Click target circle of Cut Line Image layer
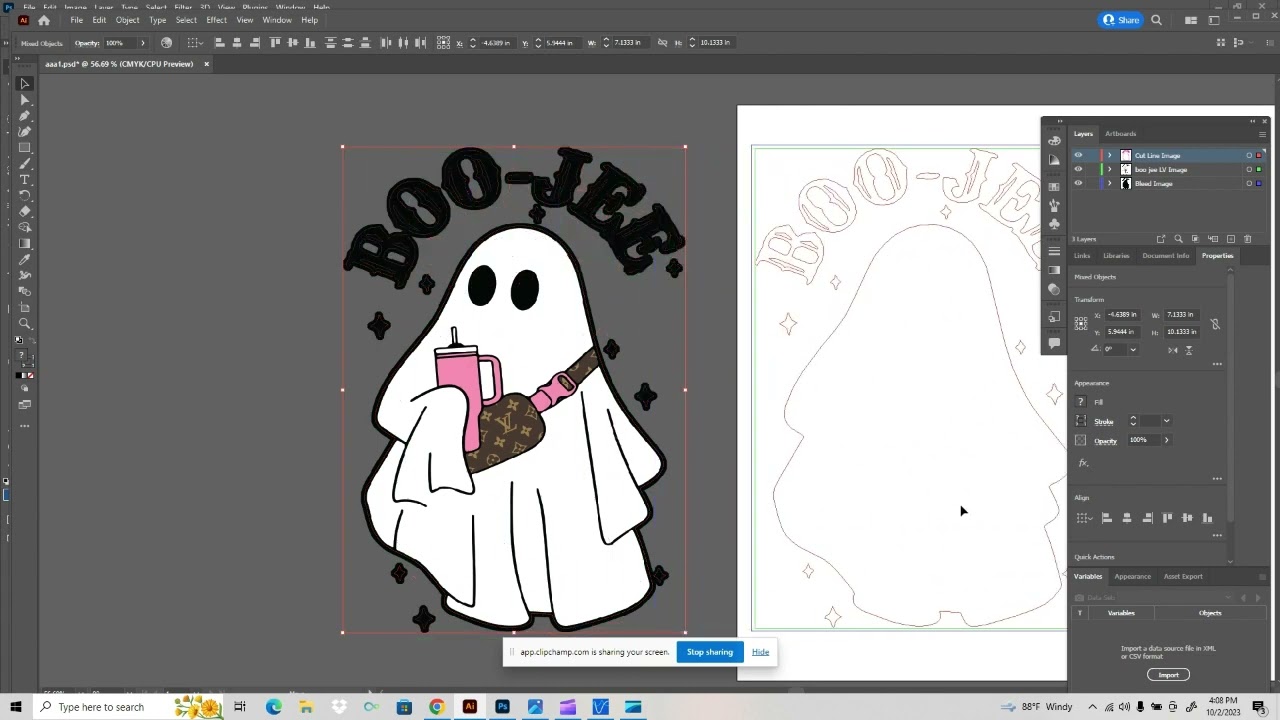 point(1249,156)
